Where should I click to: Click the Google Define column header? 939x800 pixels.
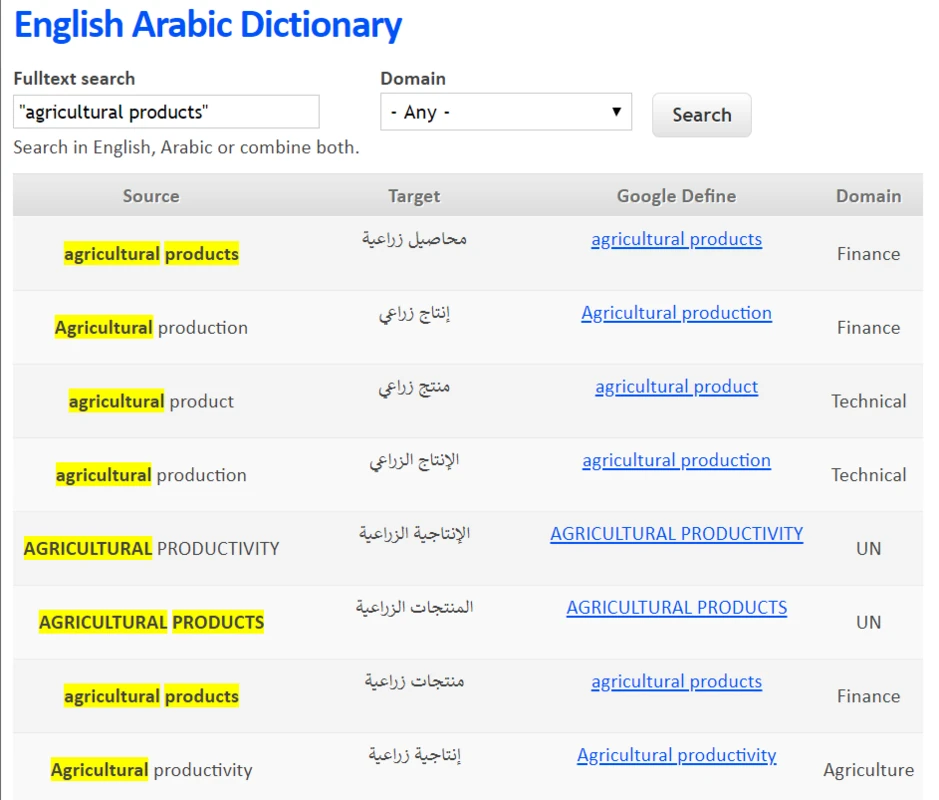[x=677, y=196]
